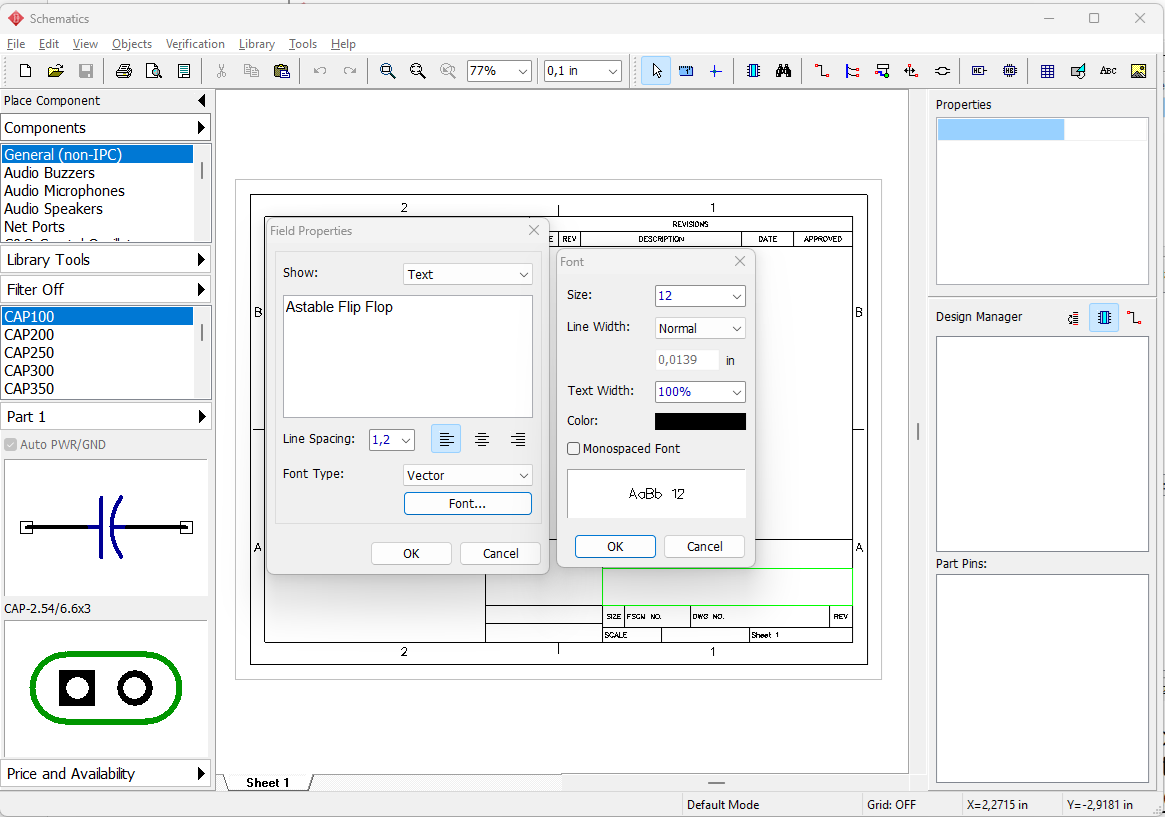Collapse the Place Component panel

coord(201,100)
